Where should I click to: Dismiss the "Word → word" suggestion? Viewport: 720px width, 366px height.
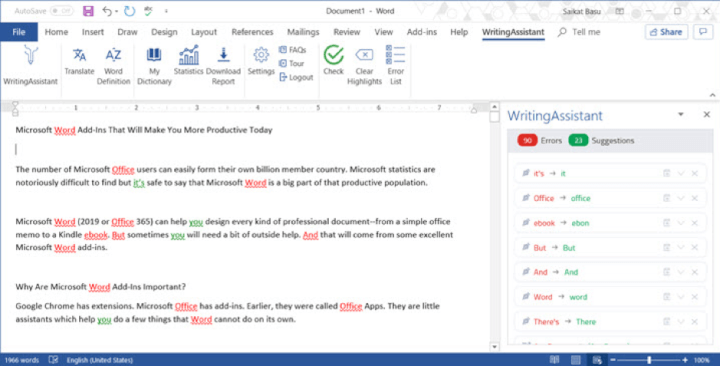(x=694, y=297)
